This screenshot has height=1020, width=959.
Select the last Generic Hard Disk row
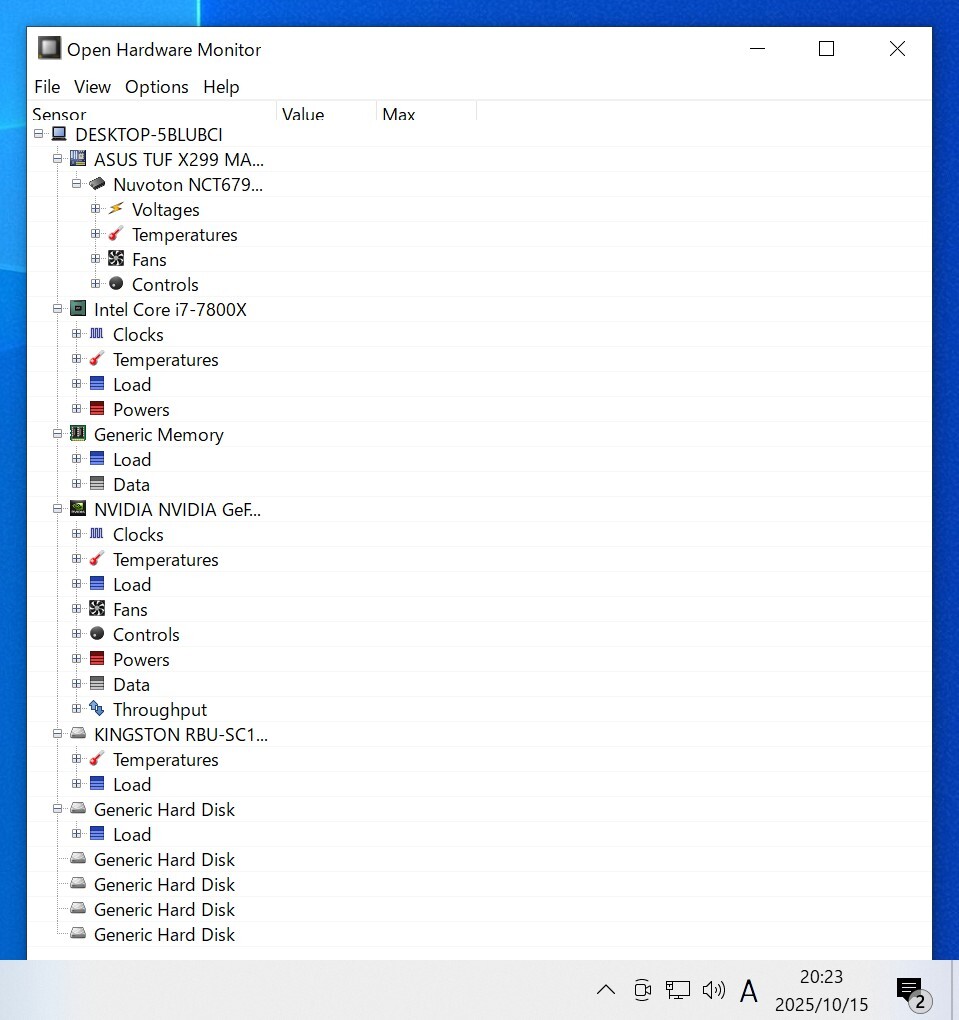point(164,934)
